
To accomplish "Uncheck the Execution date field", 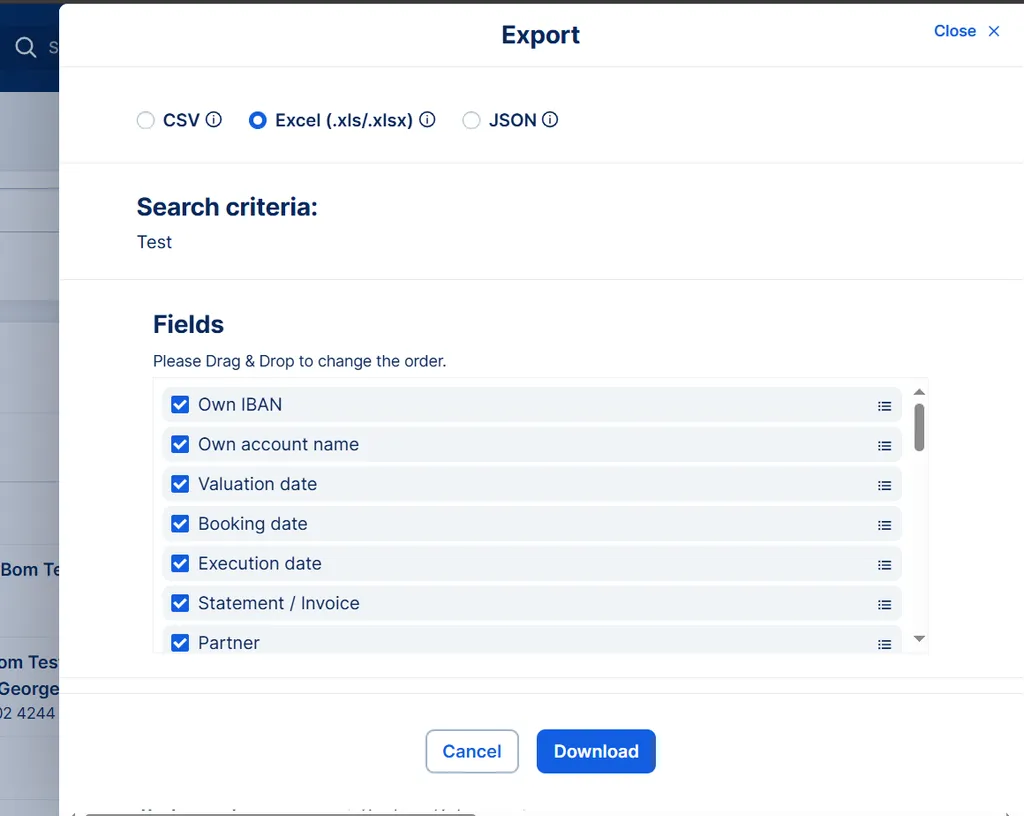I will tap(180, 563).
